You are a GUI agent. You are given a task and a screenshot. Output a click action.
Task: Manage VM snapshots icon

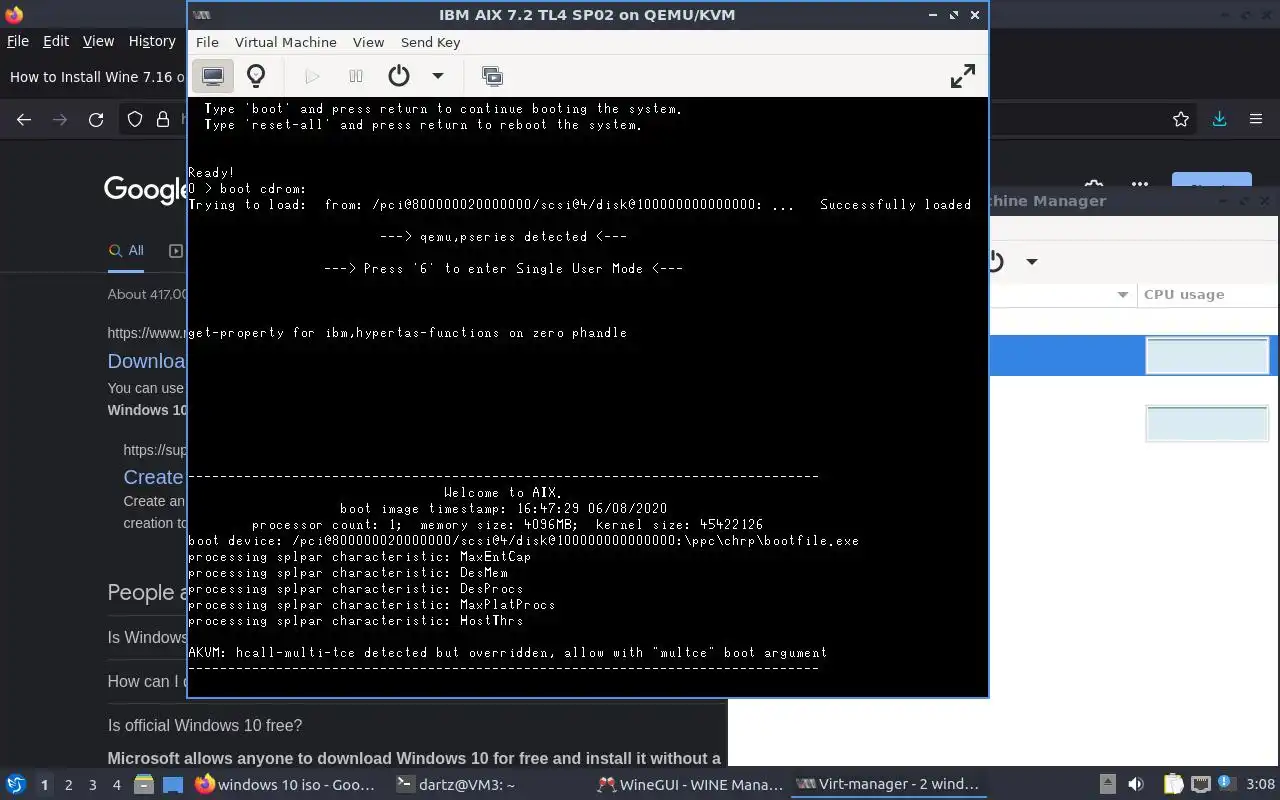(x=491, y=76)
